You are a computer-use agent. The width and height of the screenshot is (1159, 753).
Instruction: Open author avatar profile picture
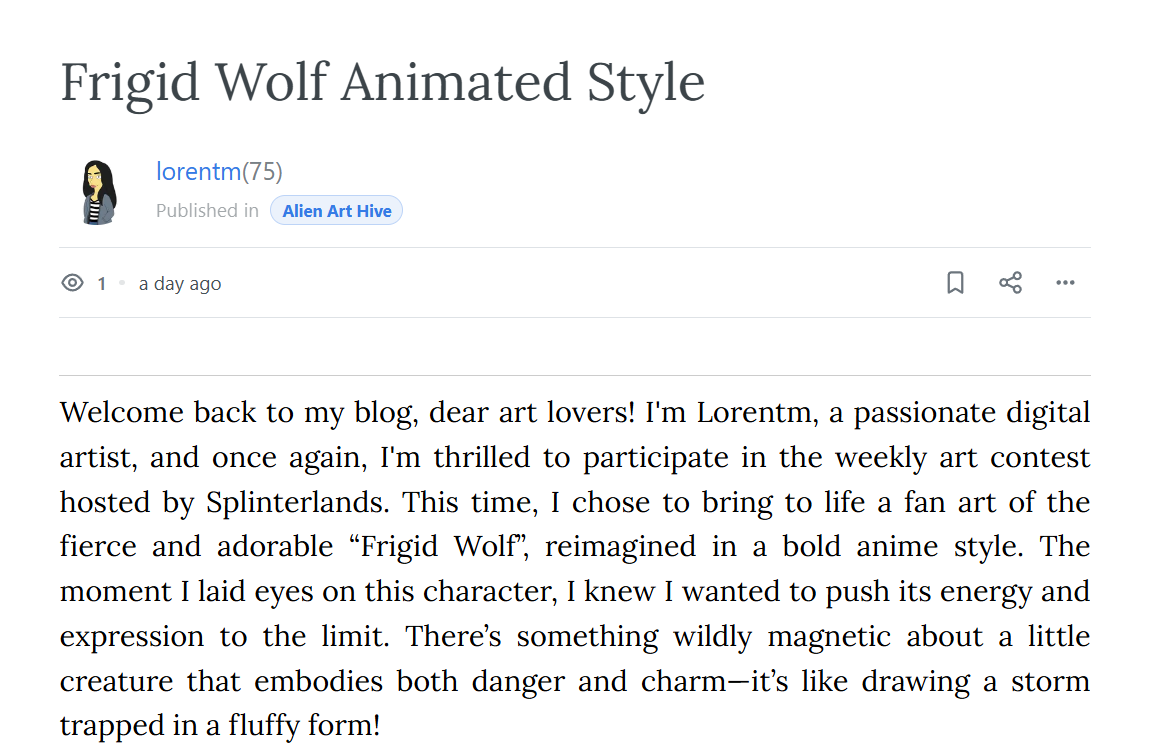coord(99,192)
